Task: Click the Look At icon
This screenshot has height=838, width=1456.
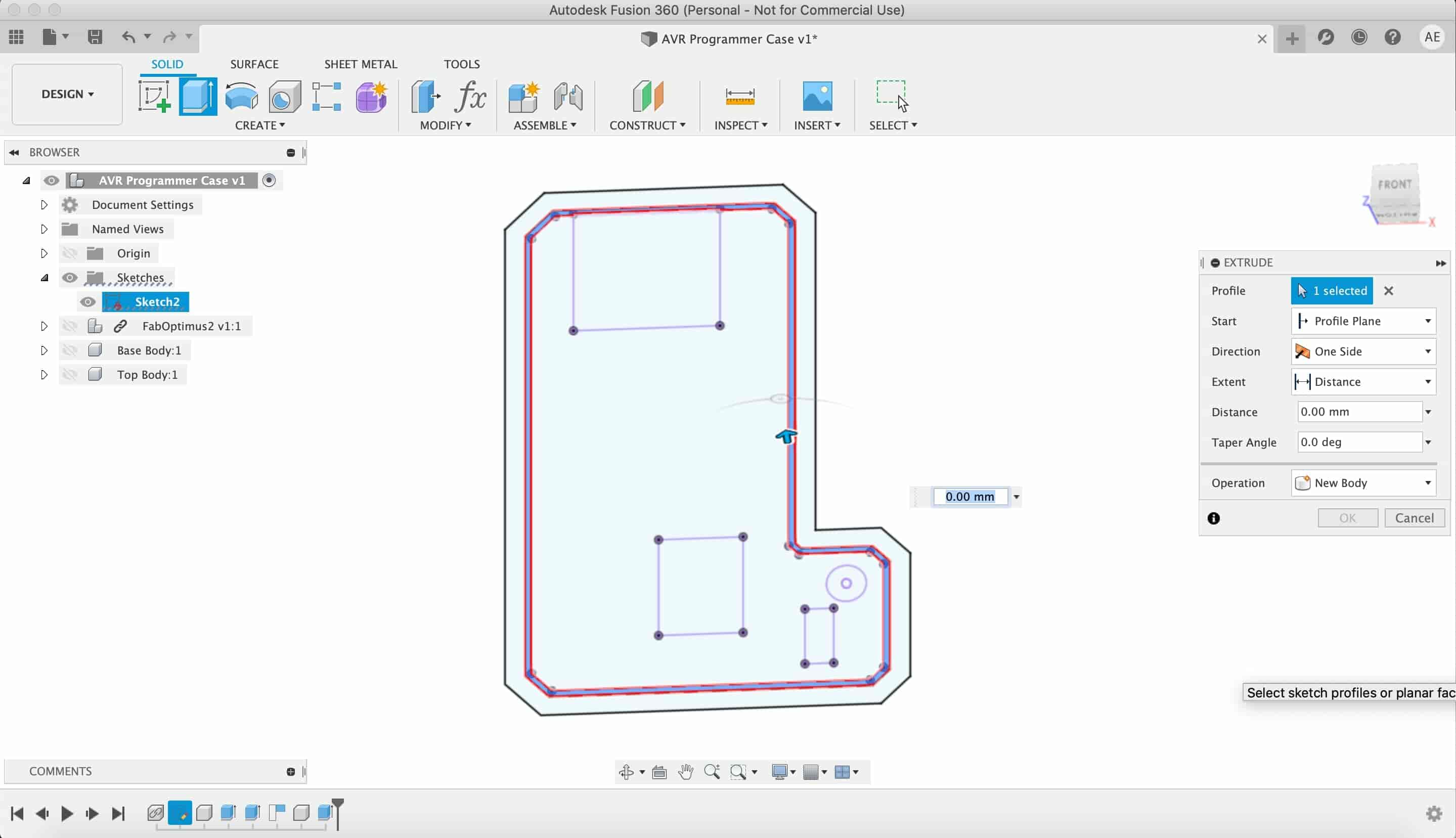Action: tap(659, 772)
